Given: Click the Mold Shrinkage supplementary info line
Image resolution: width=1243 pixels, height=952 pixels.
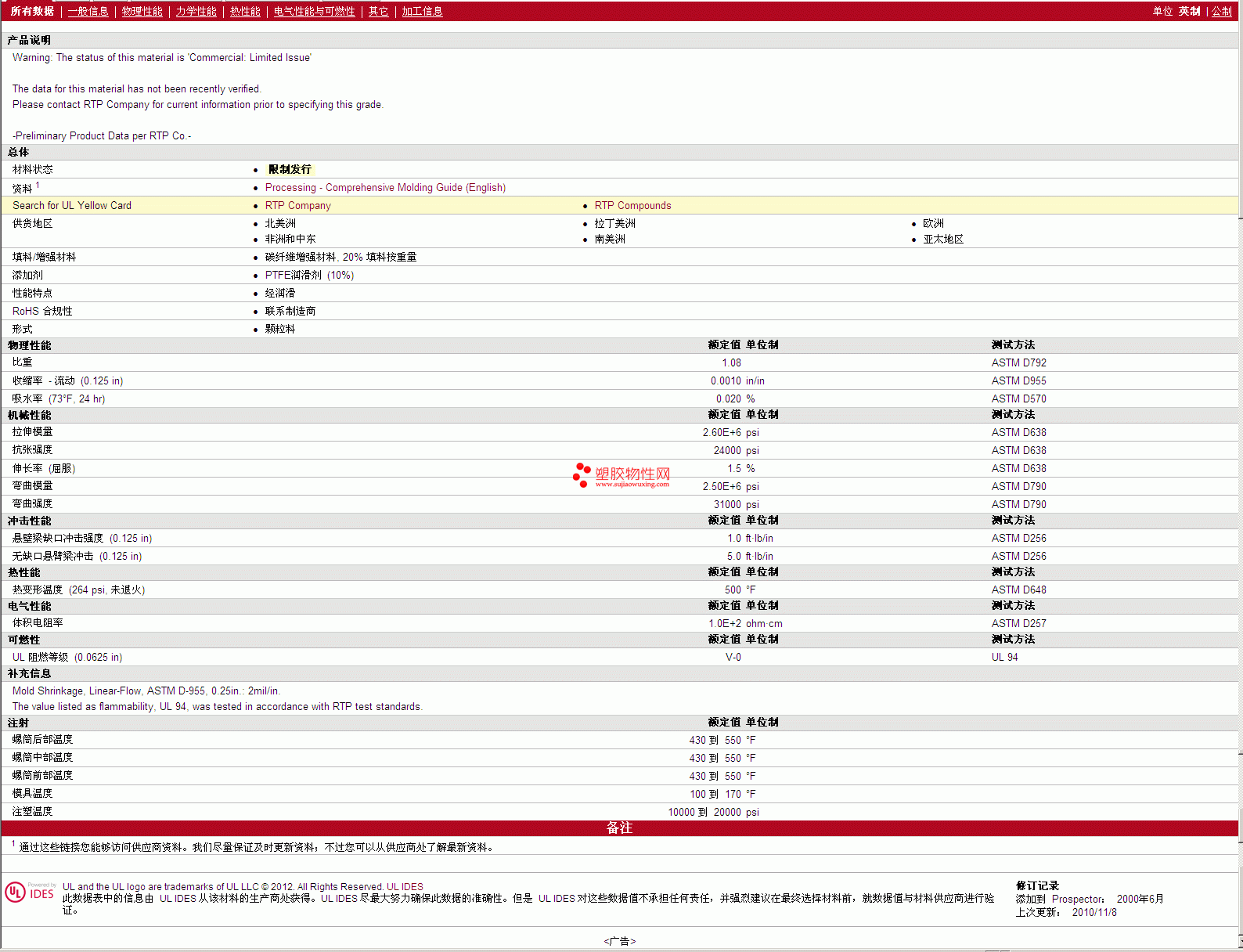Looking at the screenshot, I should [x=146, y=691].
